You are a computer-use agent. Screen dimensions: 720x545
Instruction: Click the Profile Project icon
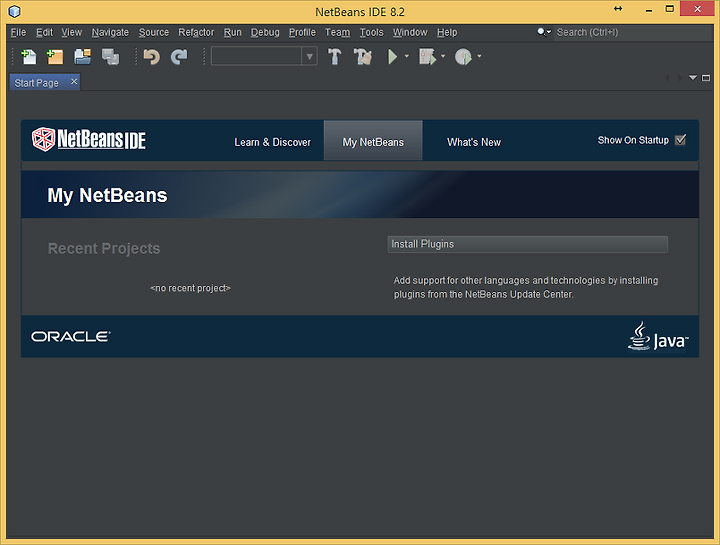(x=463, y=56)
